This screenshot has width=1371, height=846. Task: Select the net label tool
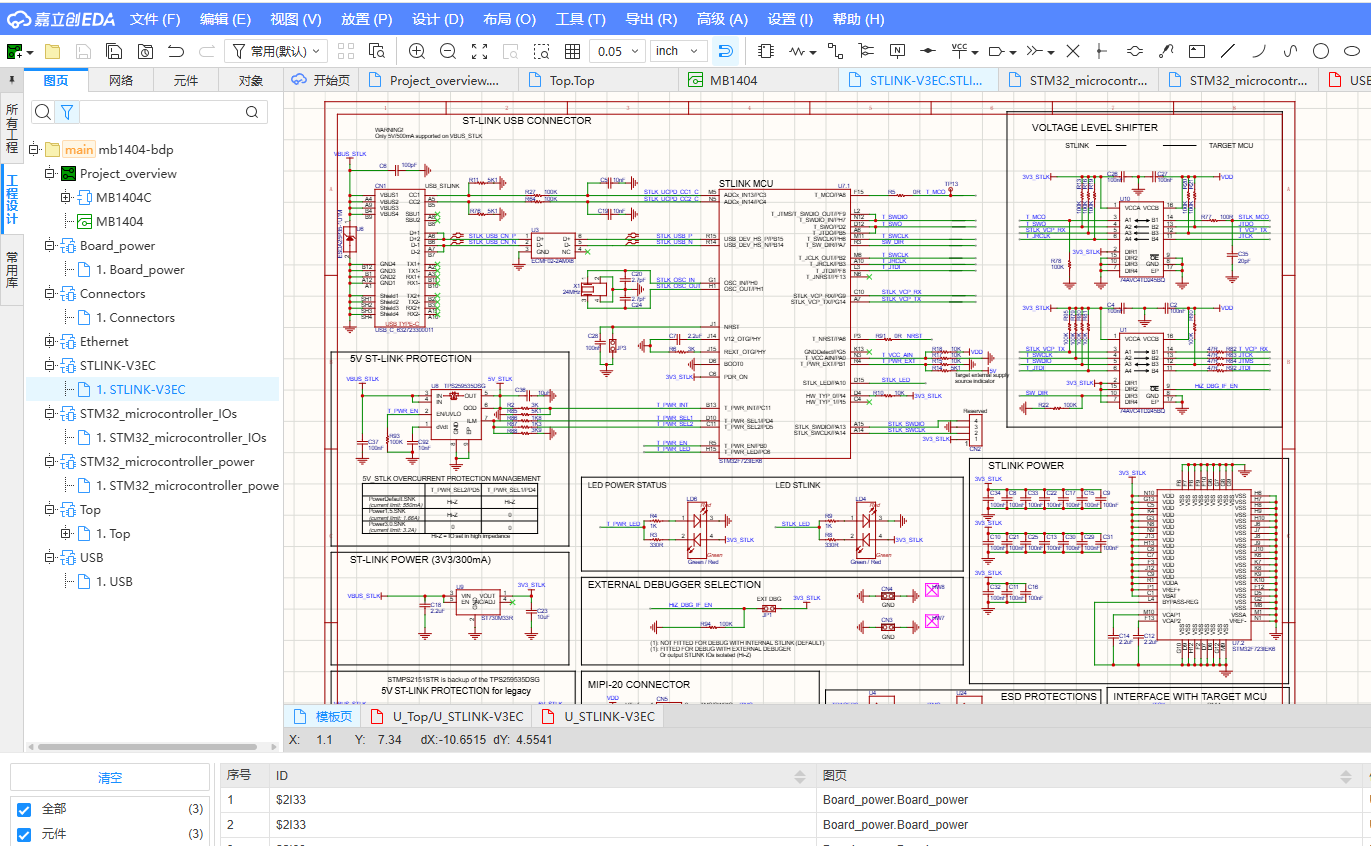pos(897,51)
